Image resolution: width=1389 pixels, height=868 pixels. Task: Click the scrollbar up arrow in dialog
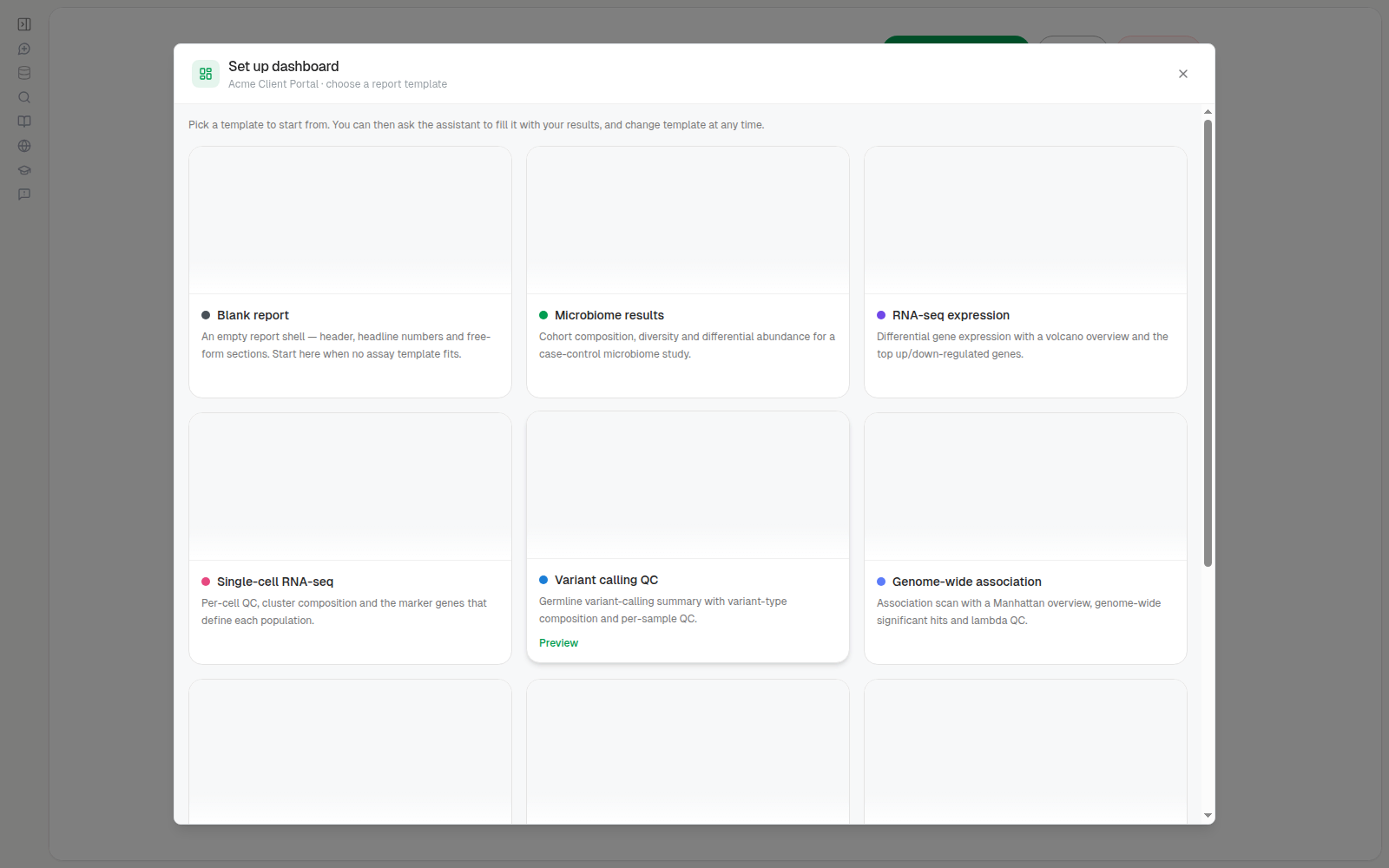pyautogui.click(x=1208, y=112)
